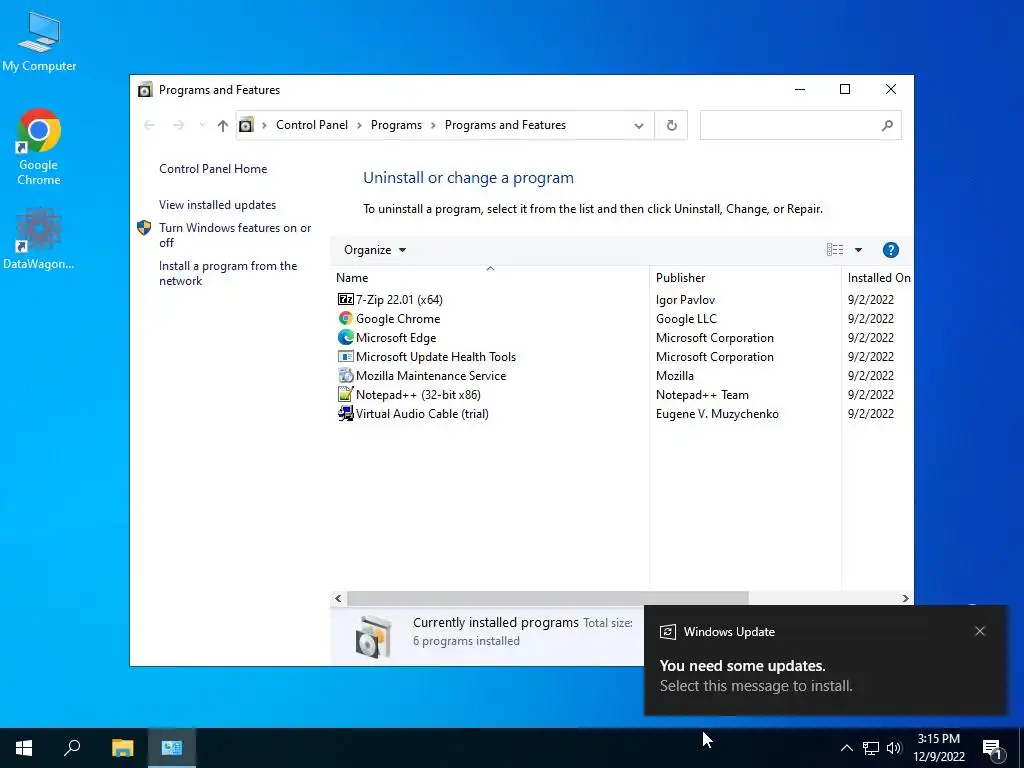Sort by Name column header
This screenshot has width=1024, height=768.
[490, 278]
